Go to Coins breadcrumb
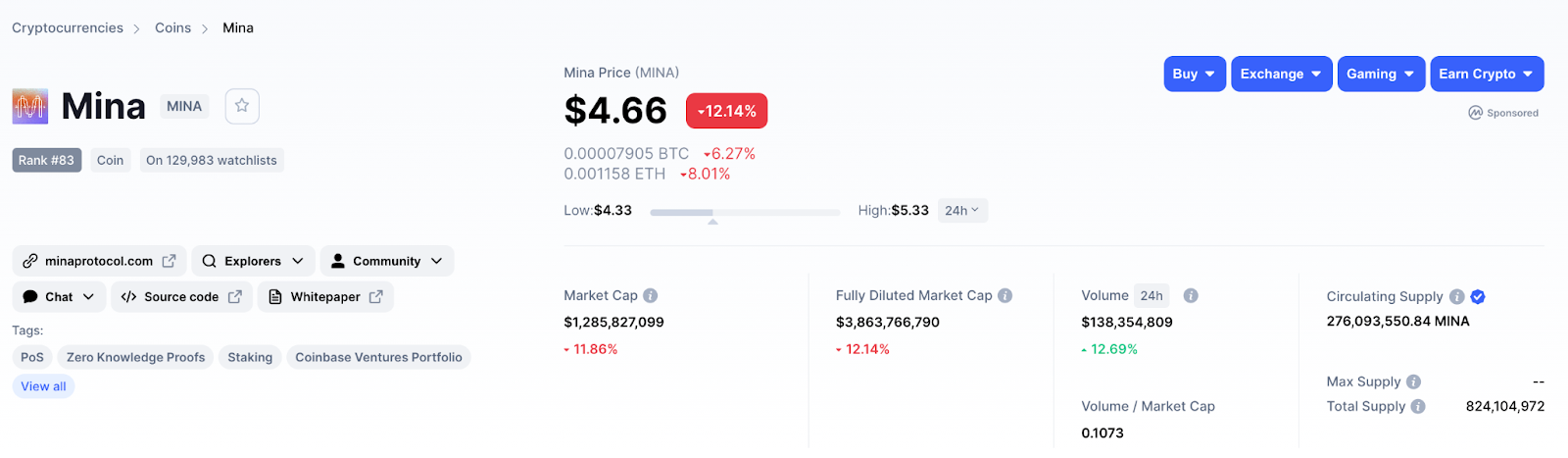Image resolution: width=1568 pixels, height=458 pixels. [172, 27]
